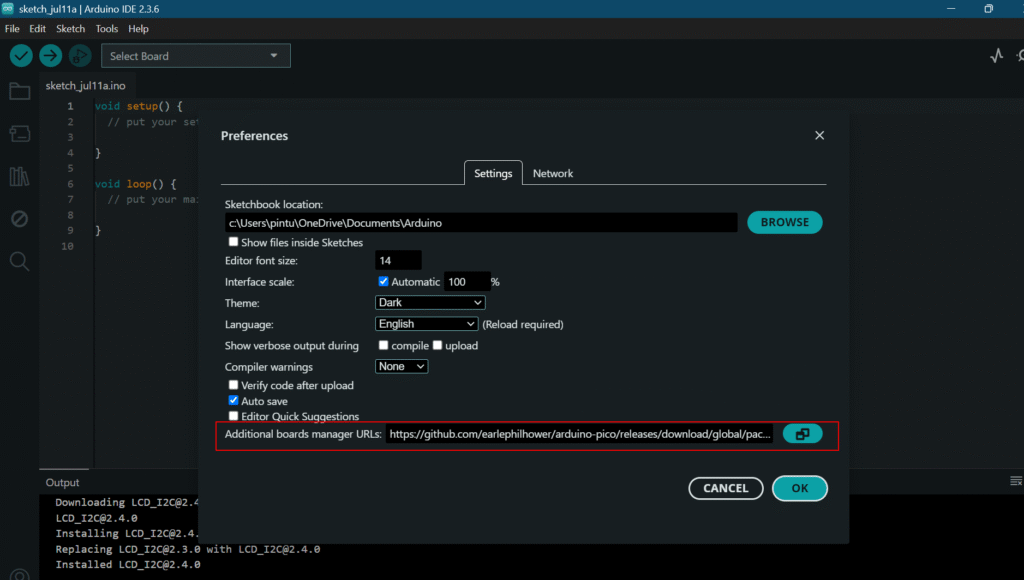Uncheck Automatic interface scale

click(x=383, y=282)
